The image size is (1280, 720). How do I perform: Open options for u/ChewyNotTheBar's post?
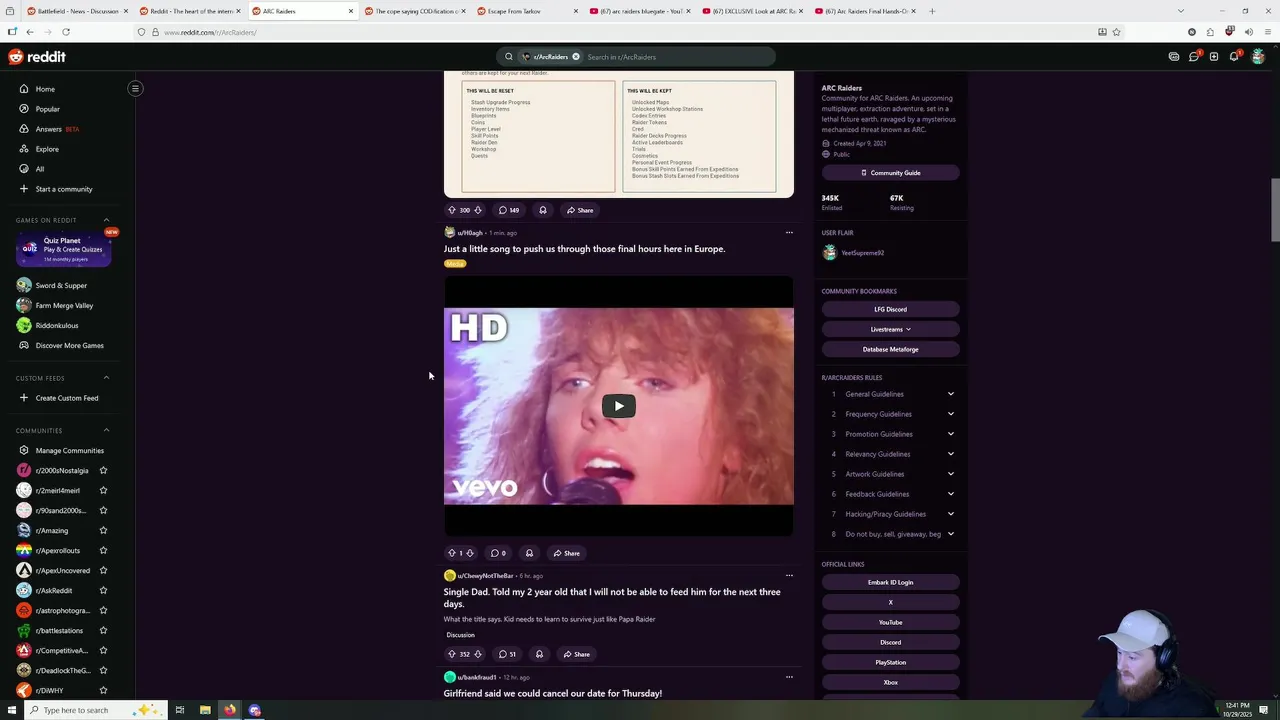coord(789,576)
